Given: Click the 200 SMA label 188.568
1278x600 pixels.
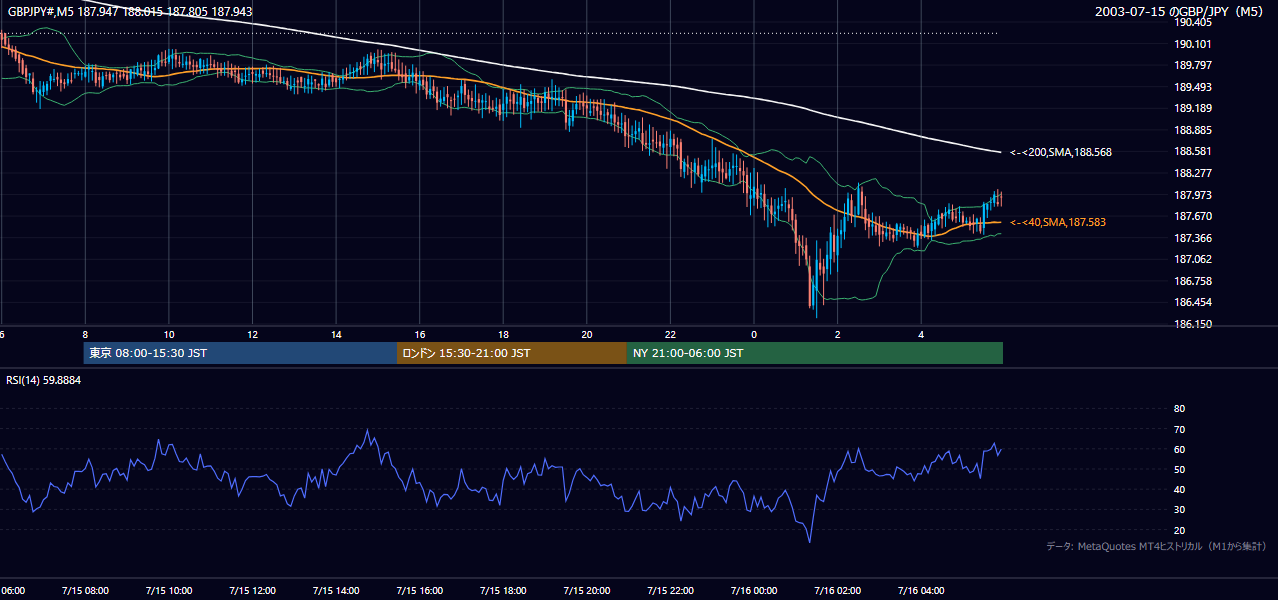Looking at the screenshot, I should point(1061,152).
